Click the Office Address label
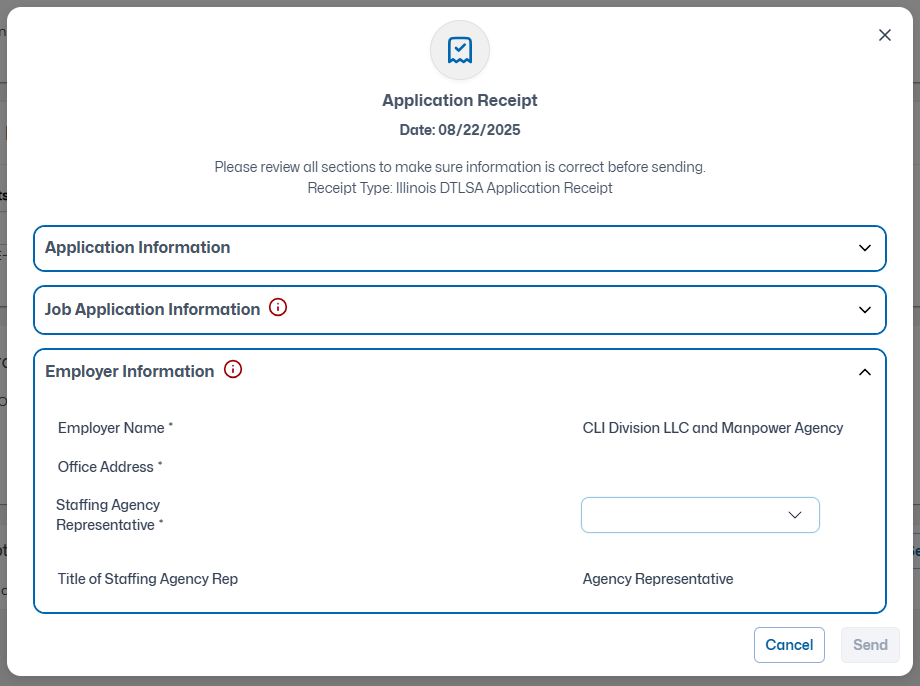Image resolution: width=920 pixels, height=686 pixels. pyautogui.click(x=110, y=467)
